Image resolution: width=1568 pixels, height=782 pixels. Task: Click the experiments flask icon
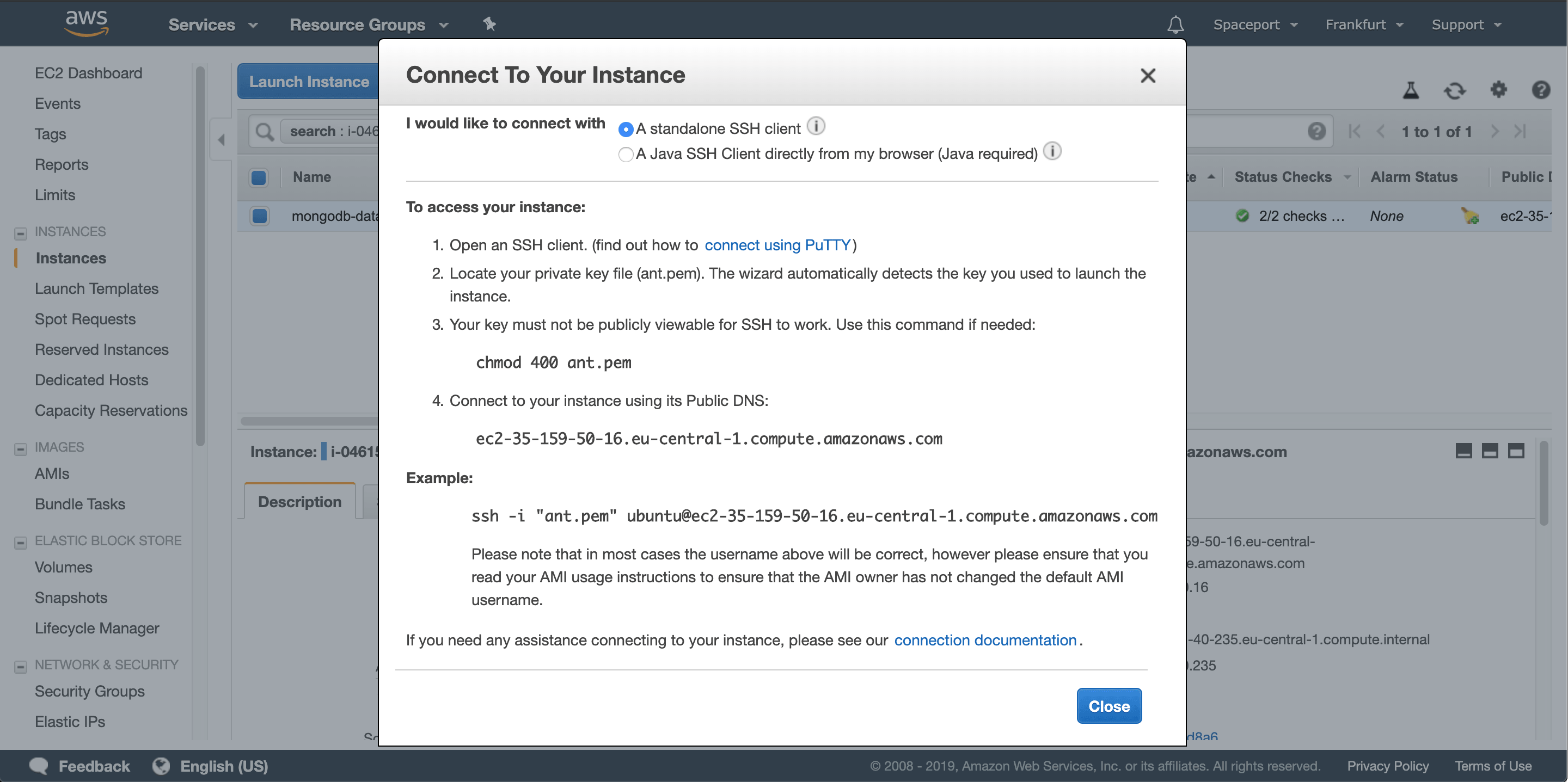[x=1410, y=91]
